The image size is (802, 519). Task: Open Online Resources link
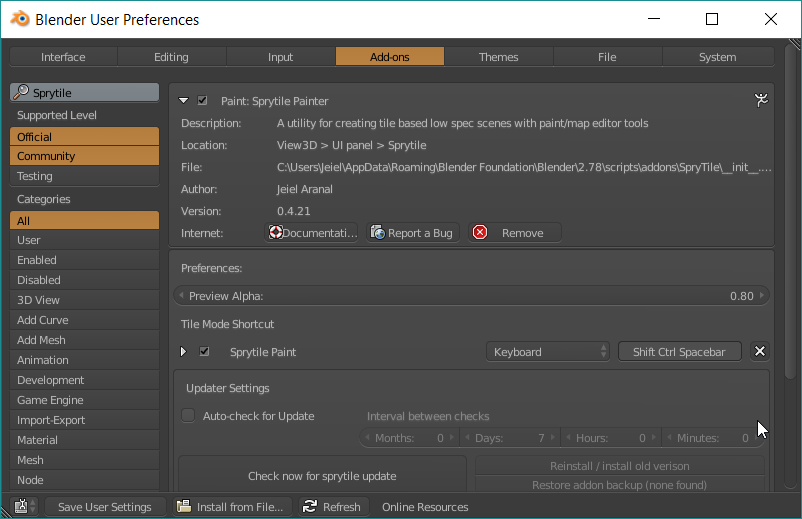point(425,507)
